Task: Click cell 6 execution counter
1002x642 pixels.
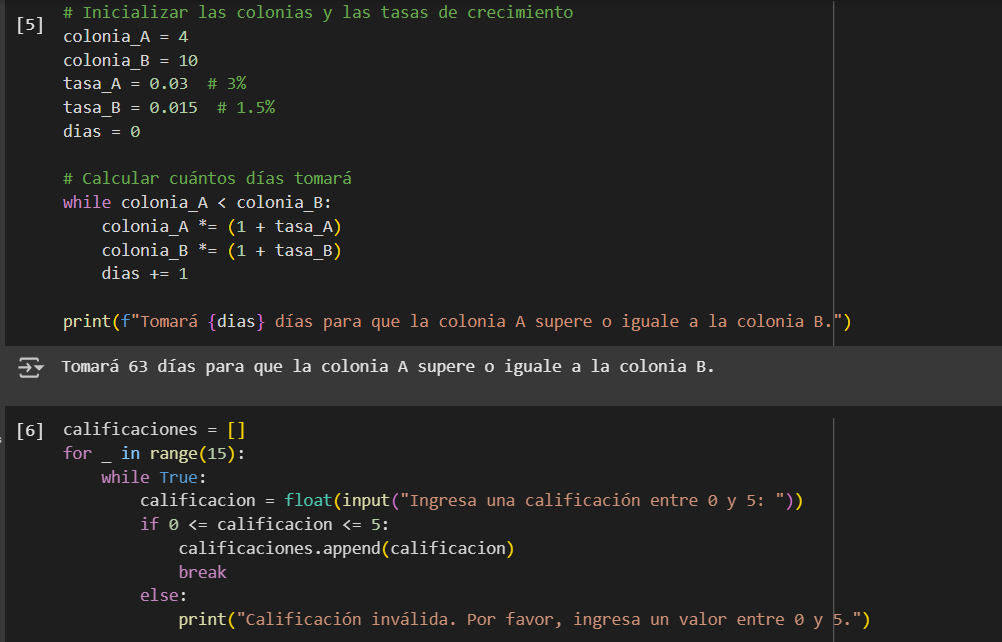Action: tap(30, 431)
